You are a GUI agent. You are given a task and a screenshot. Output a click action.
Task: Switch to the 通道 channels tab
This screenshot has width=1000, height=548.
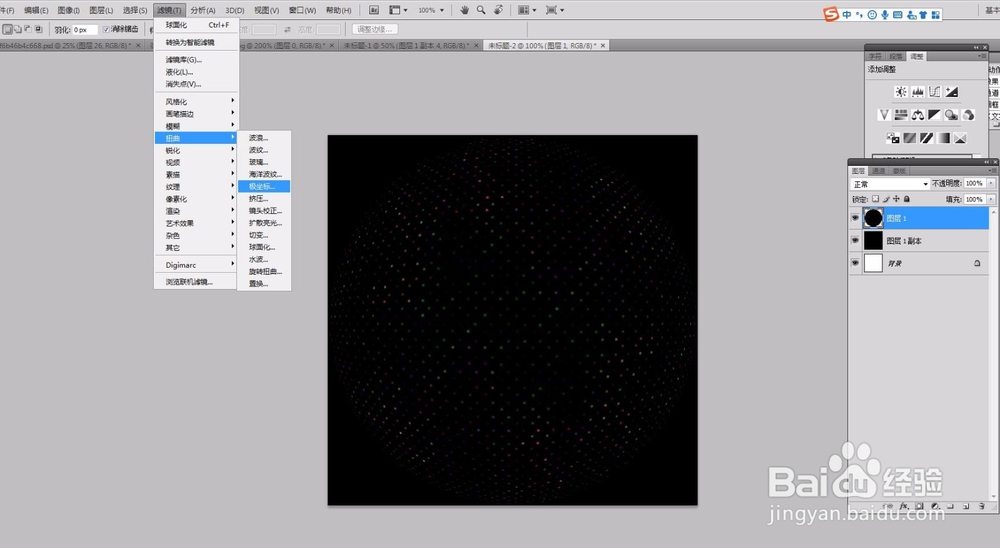point(879,171)
